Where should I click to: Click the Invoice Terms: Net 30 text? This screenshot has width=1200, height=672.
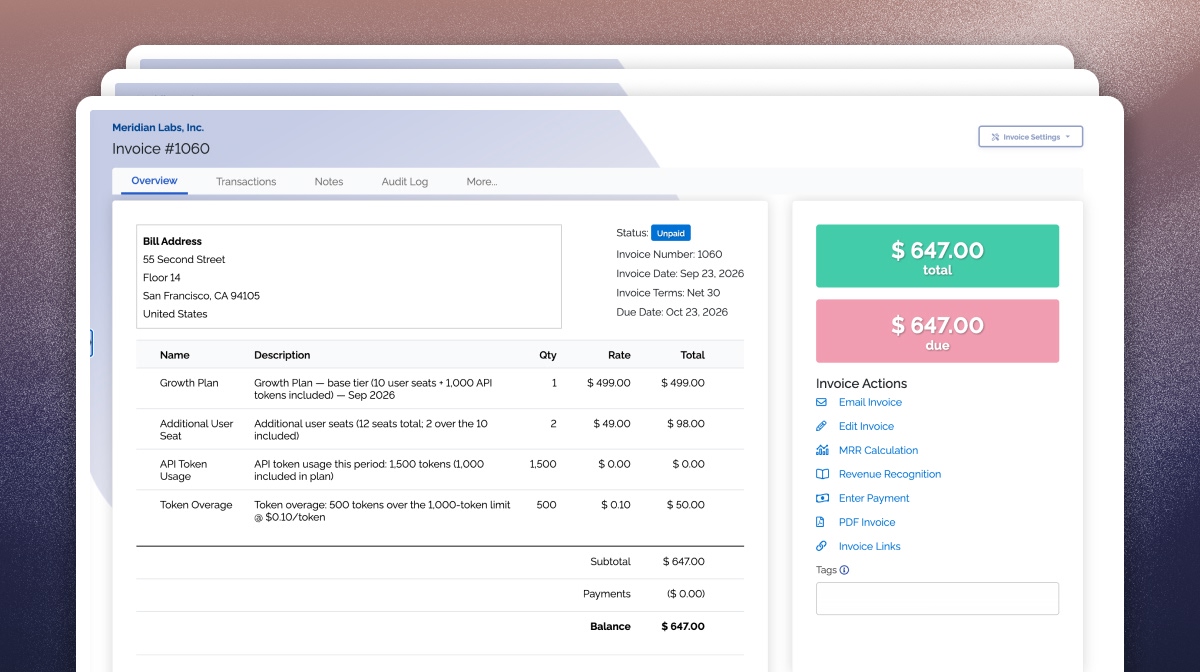668,293
